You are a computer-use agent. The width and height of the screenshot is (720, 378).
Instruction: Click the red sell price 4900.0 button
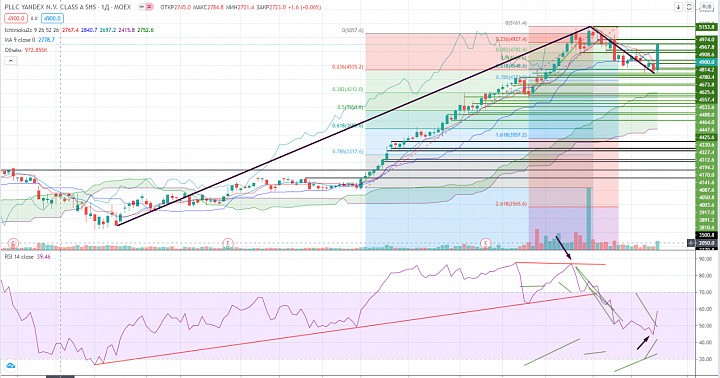[x=16, y=18]
